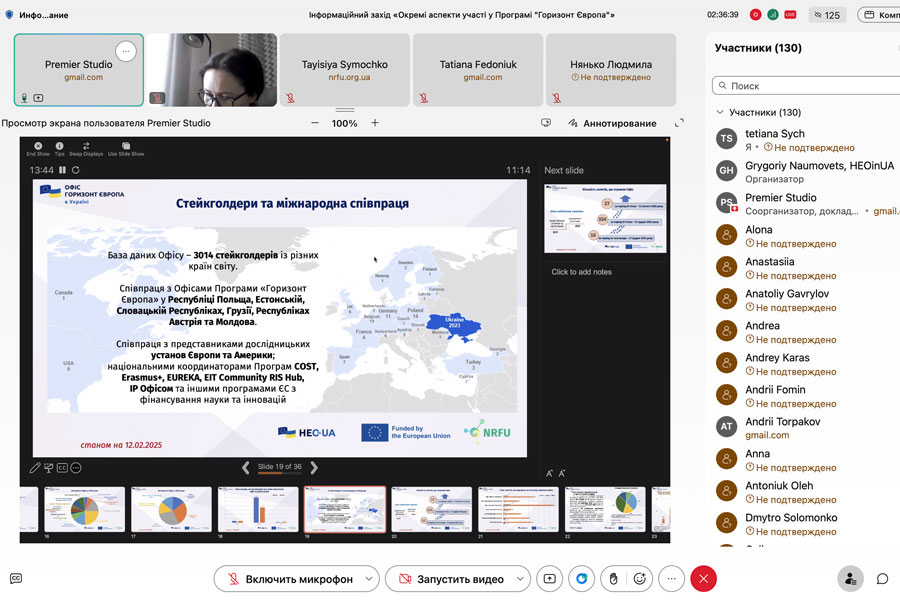Open the chat panel icon
Image resolution: width=900 pixels, height=600 pixels.
882,579
